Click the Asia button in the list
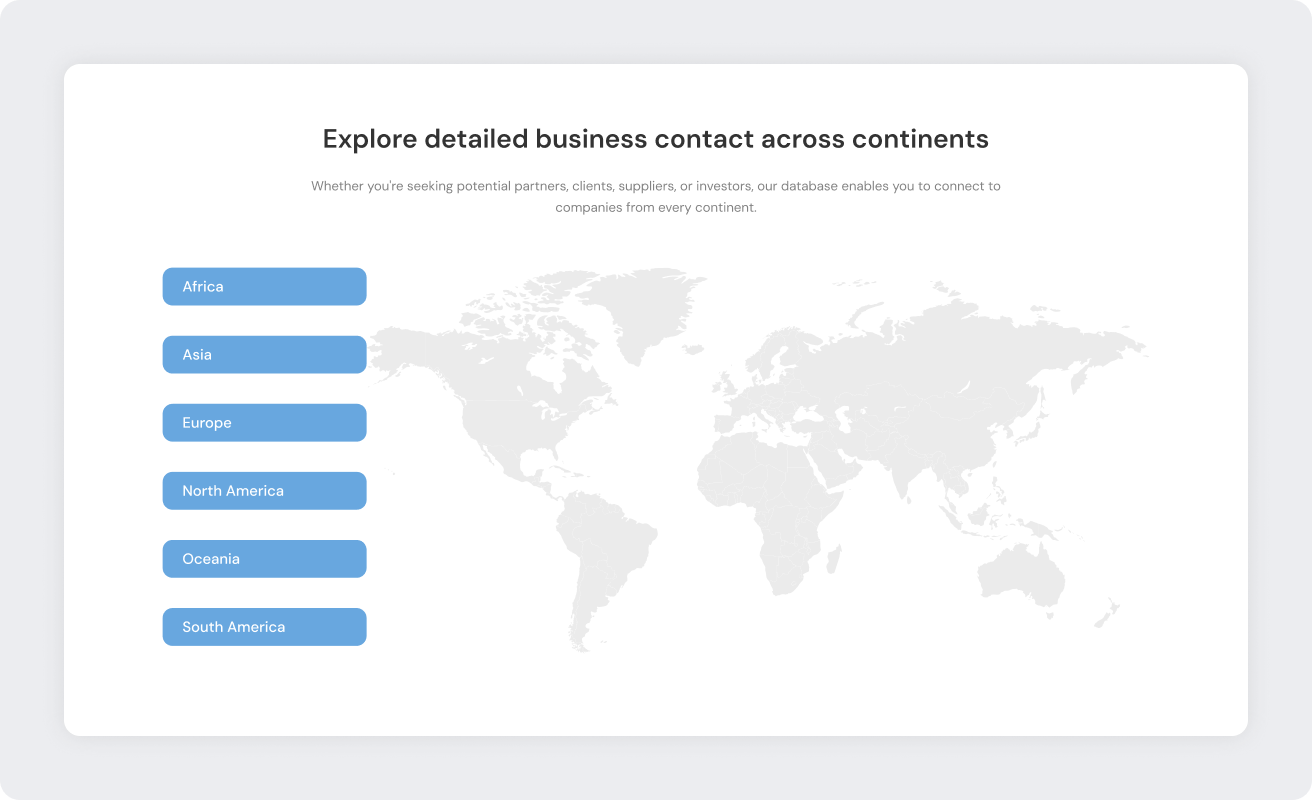The image size is (1312, 800). (264, 355)
